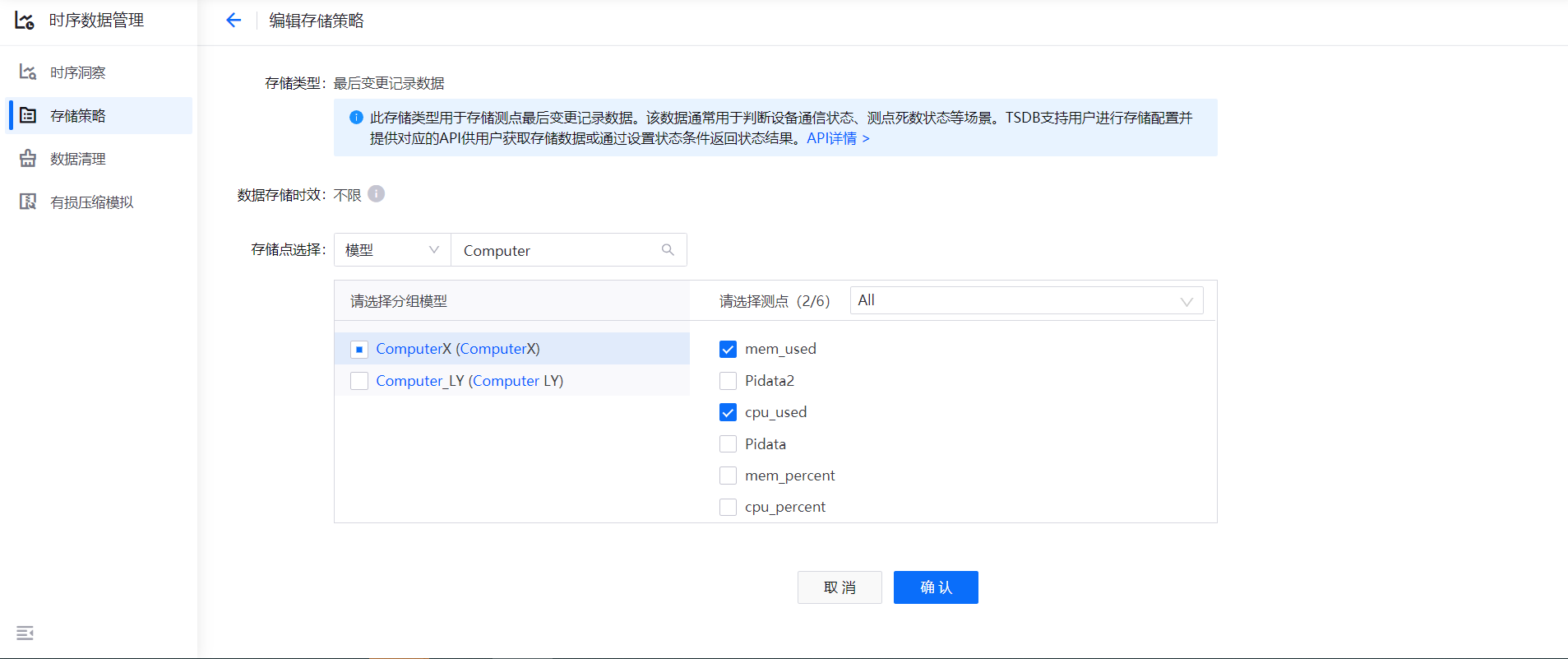1568x659 pixels.
Task: Click the 有损压缩模拟 sidebar icon
Action: point(28,202)
